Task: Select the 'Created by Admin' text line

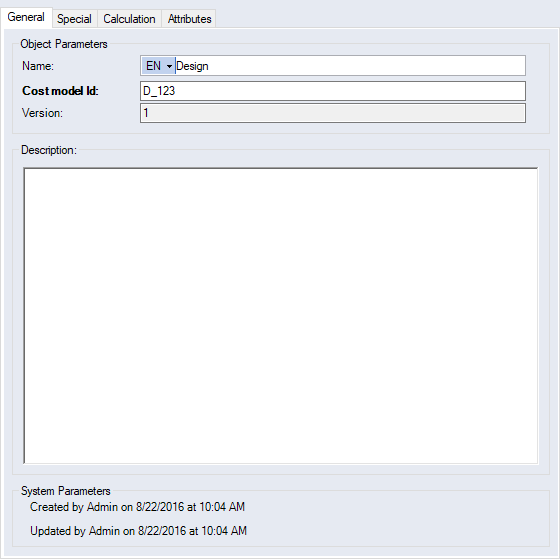Action: click(x=138, y=507)
